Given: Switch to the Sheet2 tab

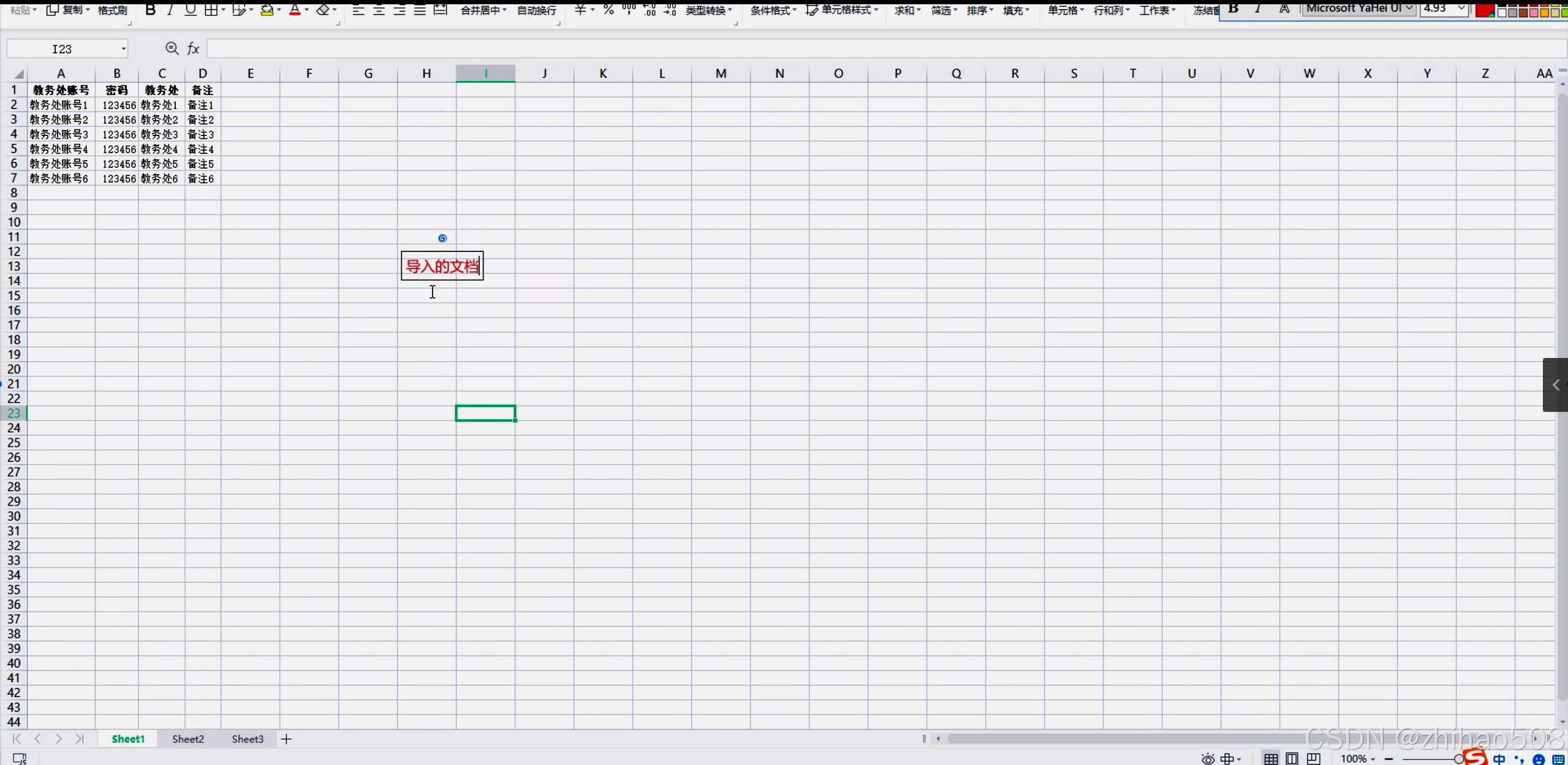Looking at the screenshot, I should point(187,739).
